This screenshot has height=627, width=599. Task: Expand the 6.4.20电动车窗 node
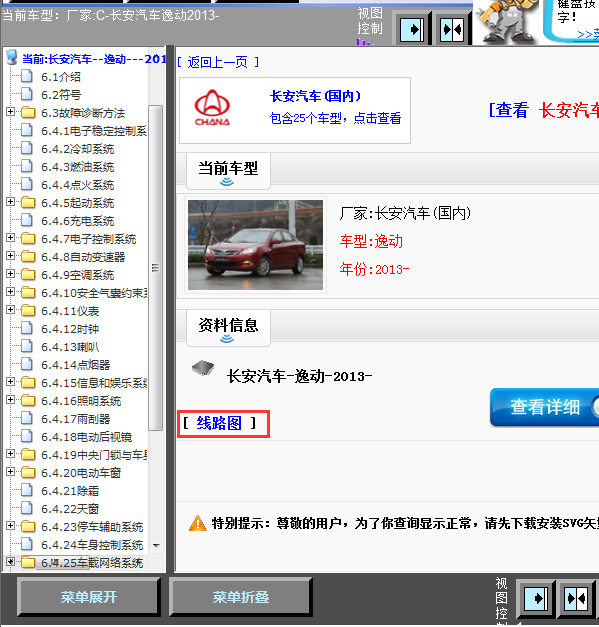pyautogui.click(x=11, y=471)
